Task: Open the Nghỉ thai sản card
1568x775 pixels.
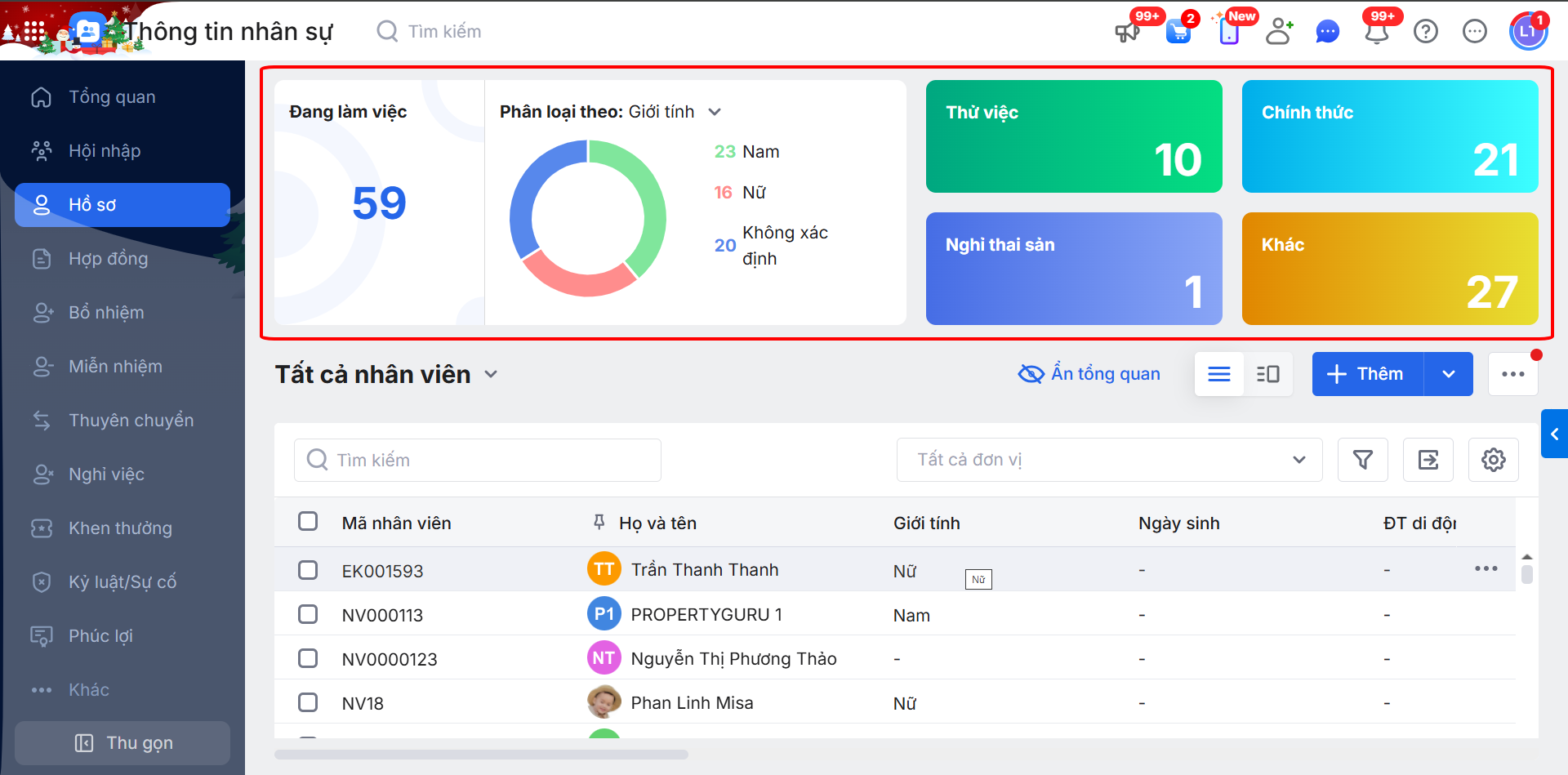Action: 1074,269
